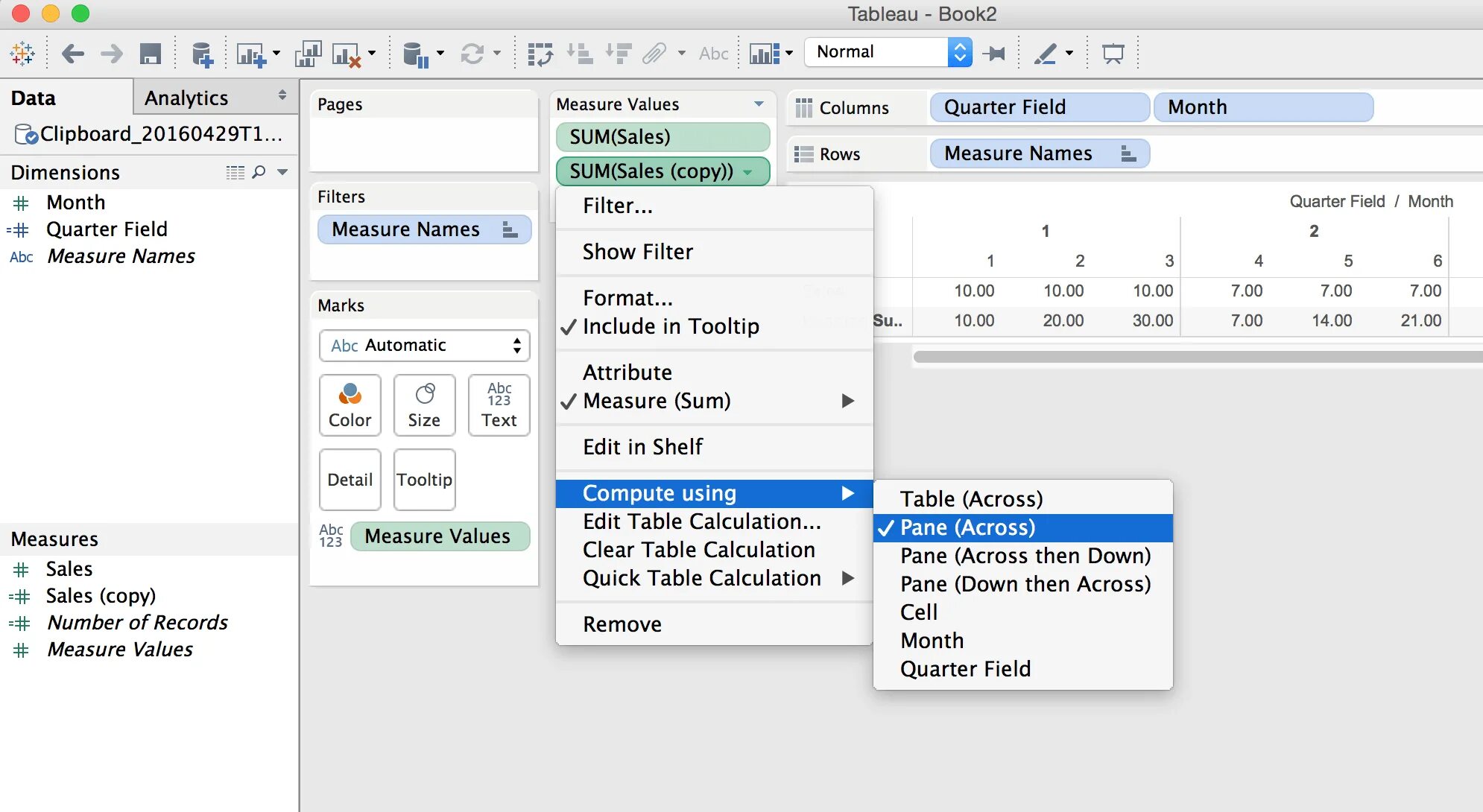Viewport: 1483px width, 812px height.
Task: Click the Save workbook icon
Action: tap(151, 54)
